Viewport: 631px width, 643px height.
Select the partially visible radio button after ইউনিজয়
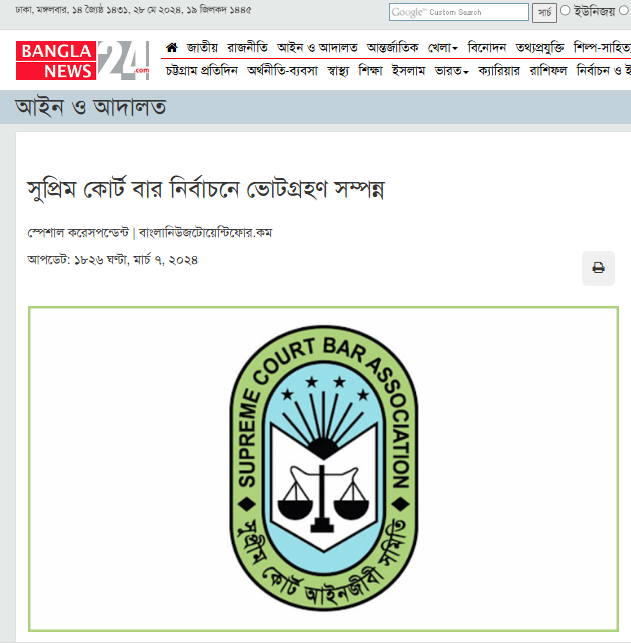pos(624,11)
